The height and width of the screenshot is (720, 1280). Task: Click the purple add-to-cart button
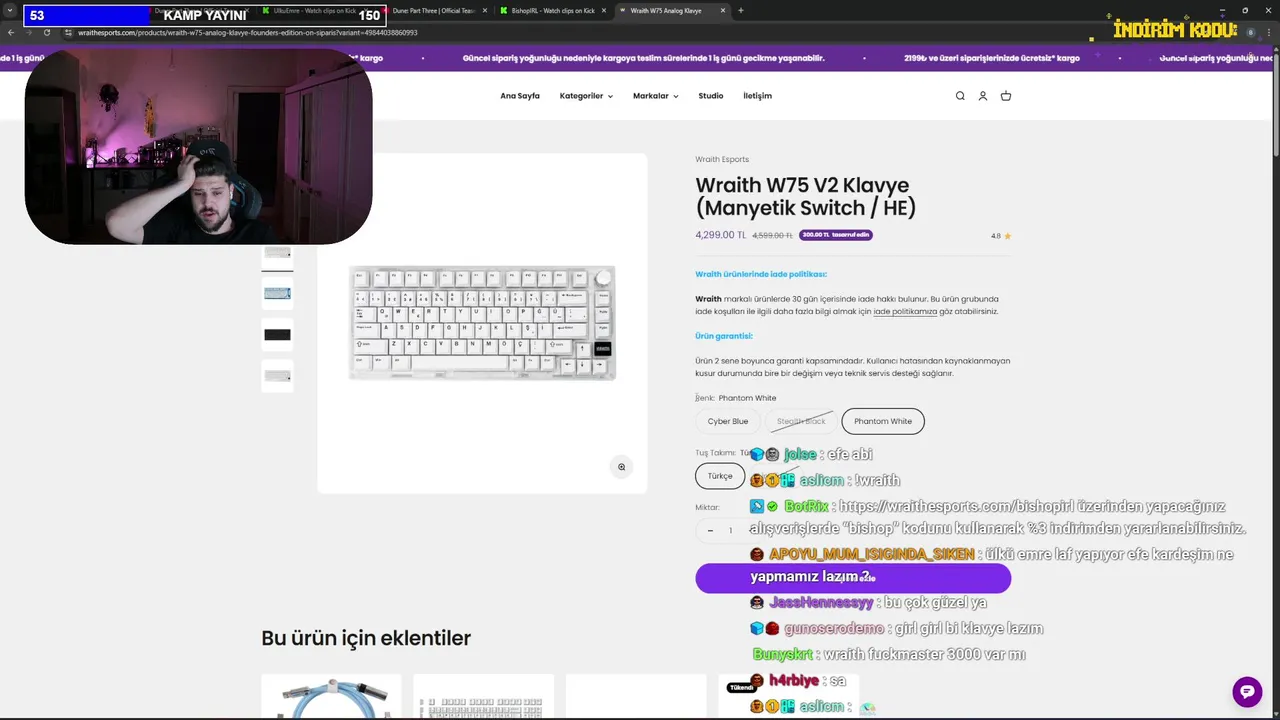click(853, 578)
